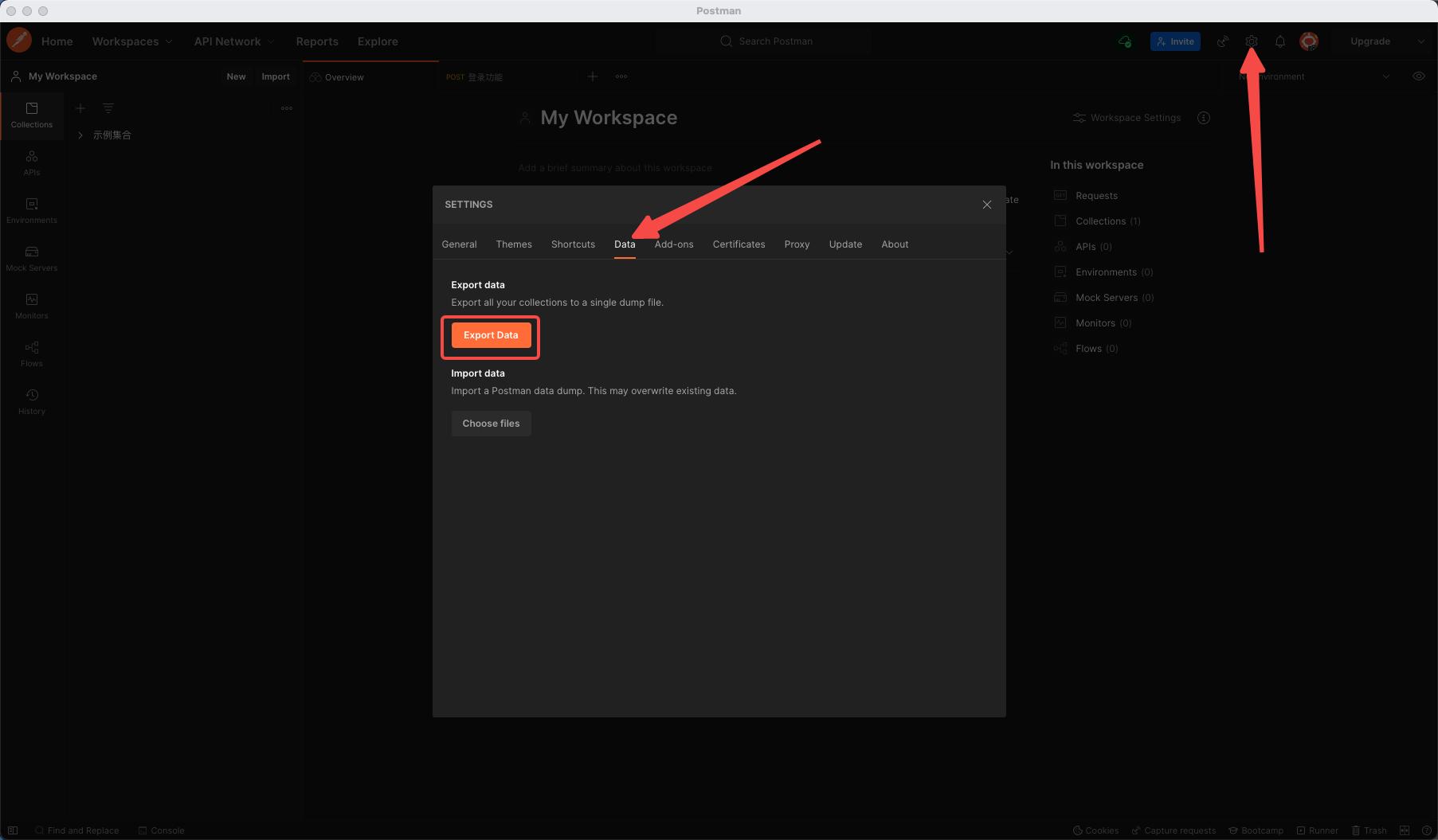
Task: Switch to the General settings tab
Action: click(459, 244)
